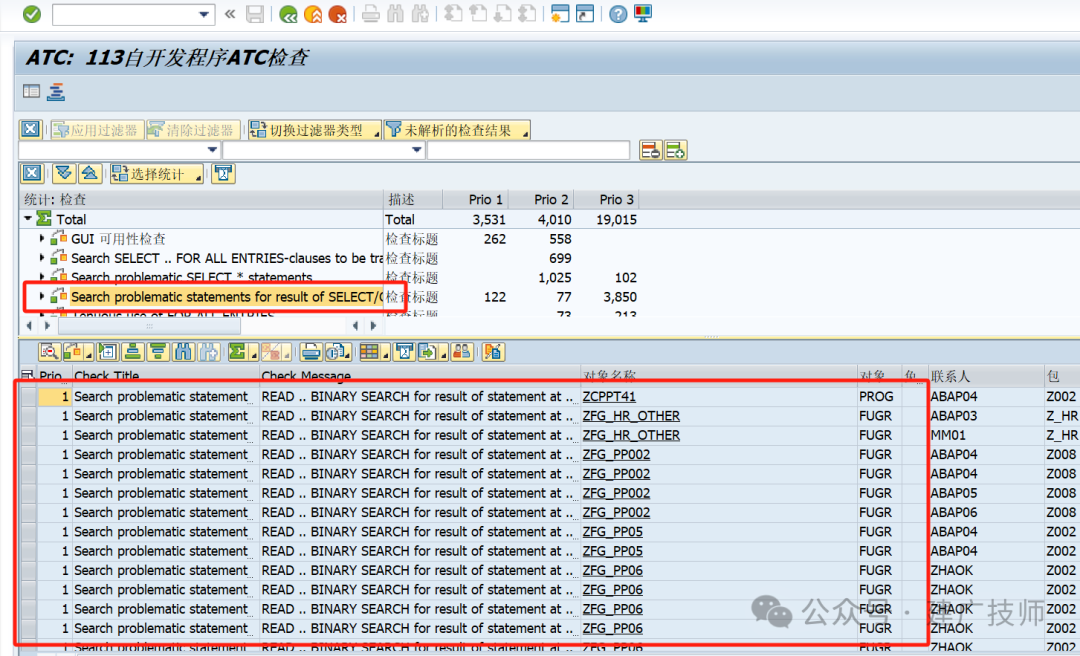Image resolution: width=1080 pixels, height=656 pixels.
Task: Click 未解析的检查结果 filter button
Action: 457,130
